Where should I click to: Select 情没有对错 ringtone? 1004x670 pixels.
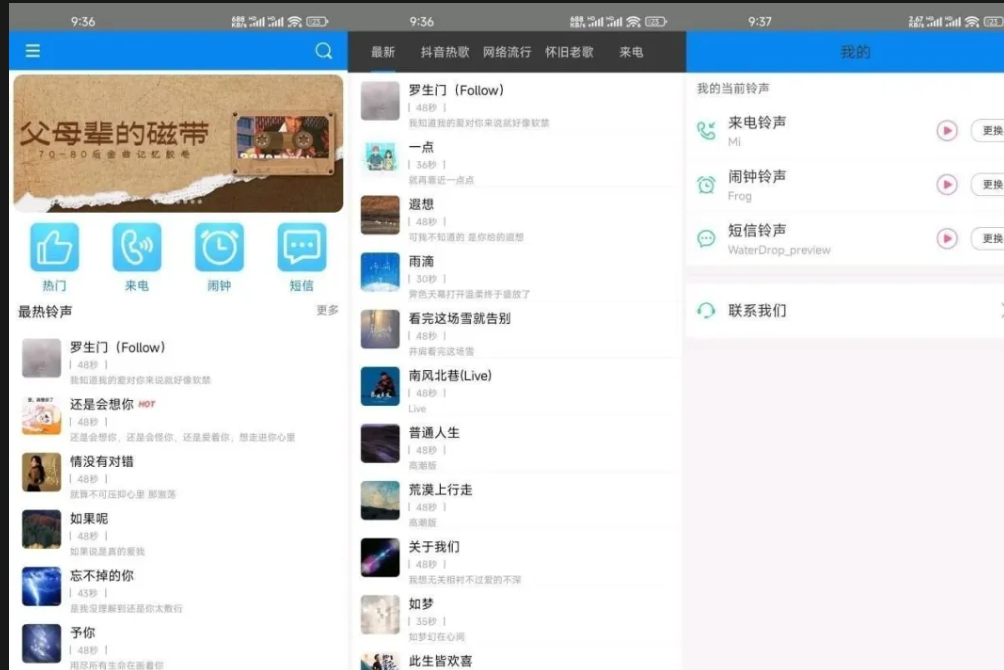click(x=178, y=473)
